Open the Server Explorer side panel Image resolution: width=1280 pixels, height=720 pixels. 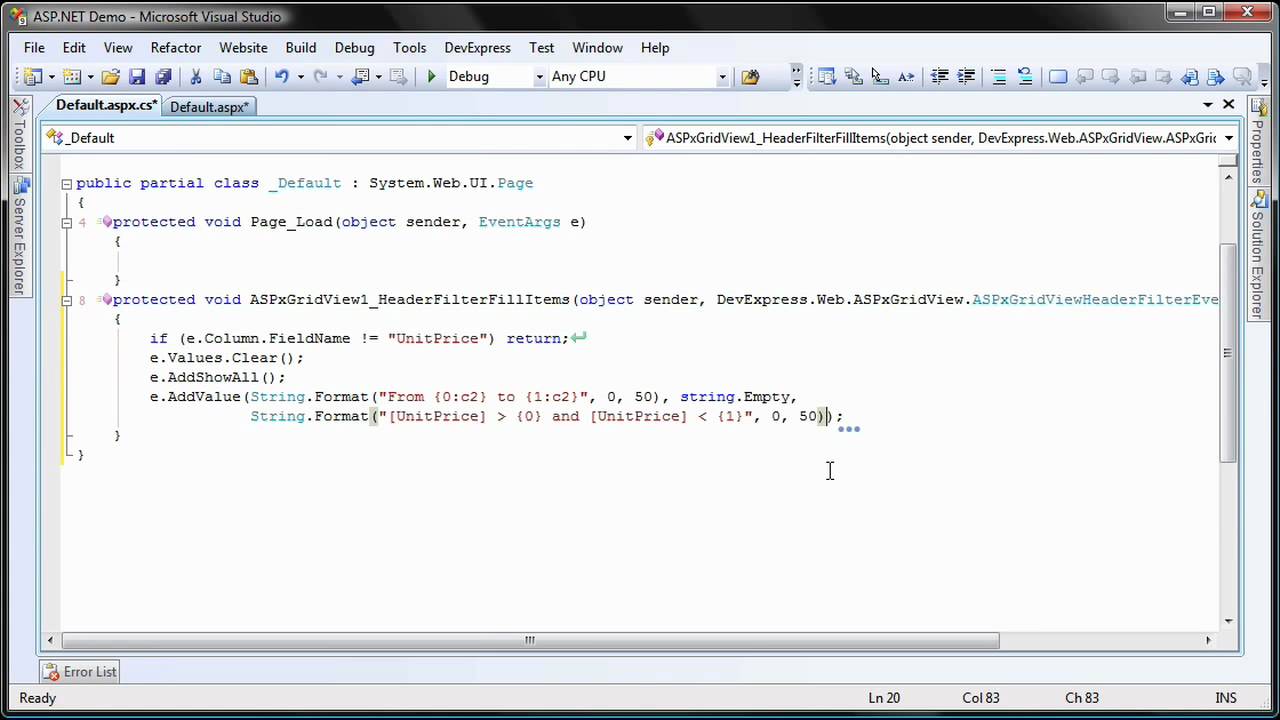(18, 236)
